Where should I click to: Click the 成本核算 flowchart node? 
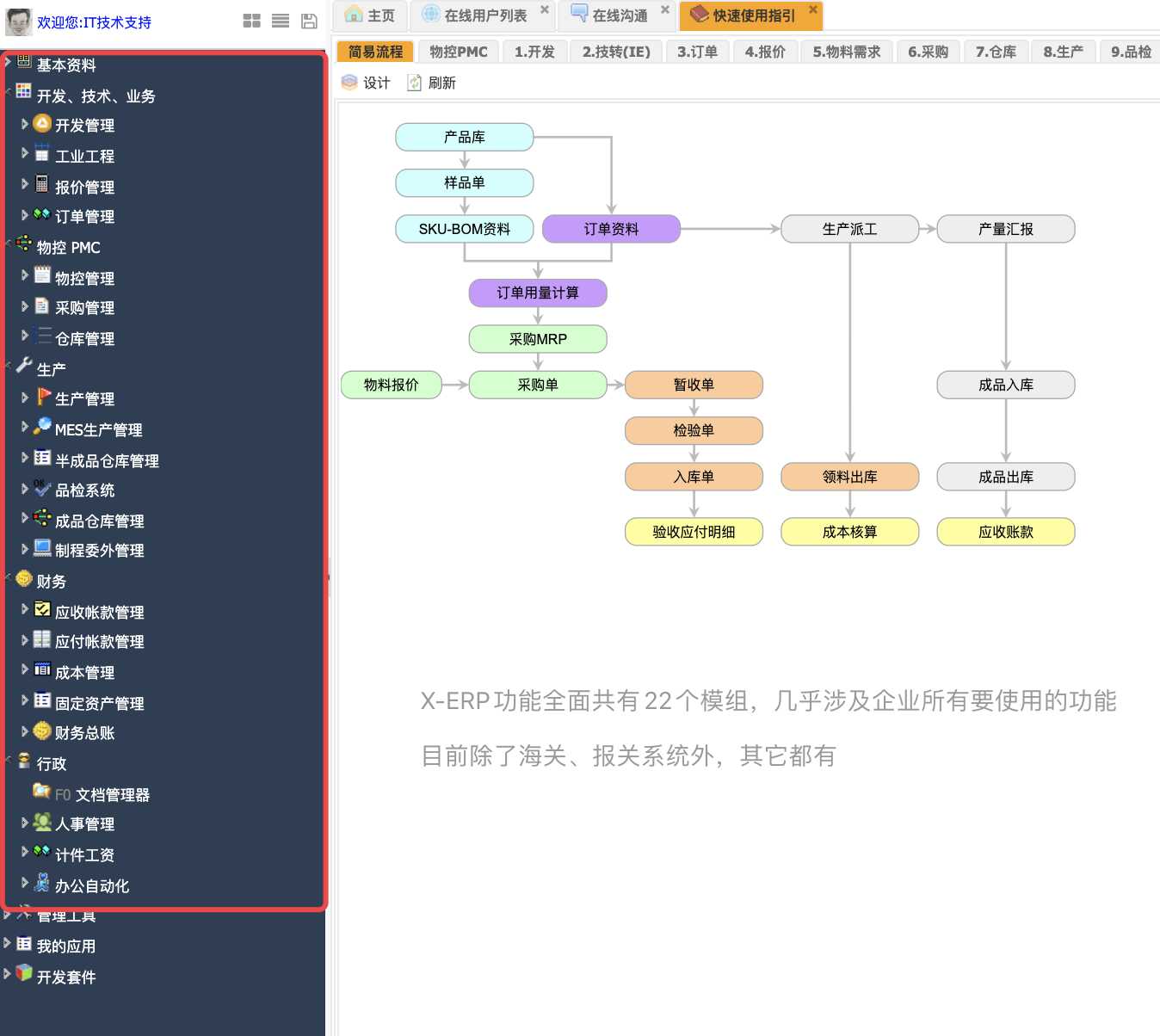(849, 532)
